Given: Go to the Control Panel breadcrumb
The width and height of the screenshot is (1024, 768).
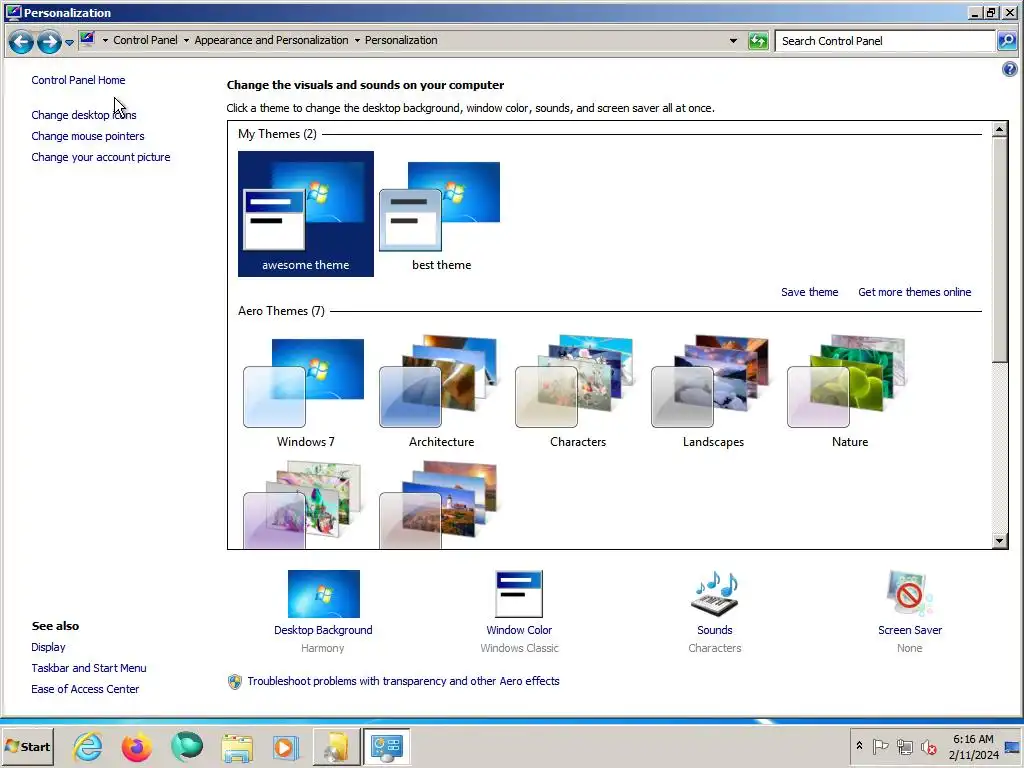Looking at the screenshot, I should [145, 40].
